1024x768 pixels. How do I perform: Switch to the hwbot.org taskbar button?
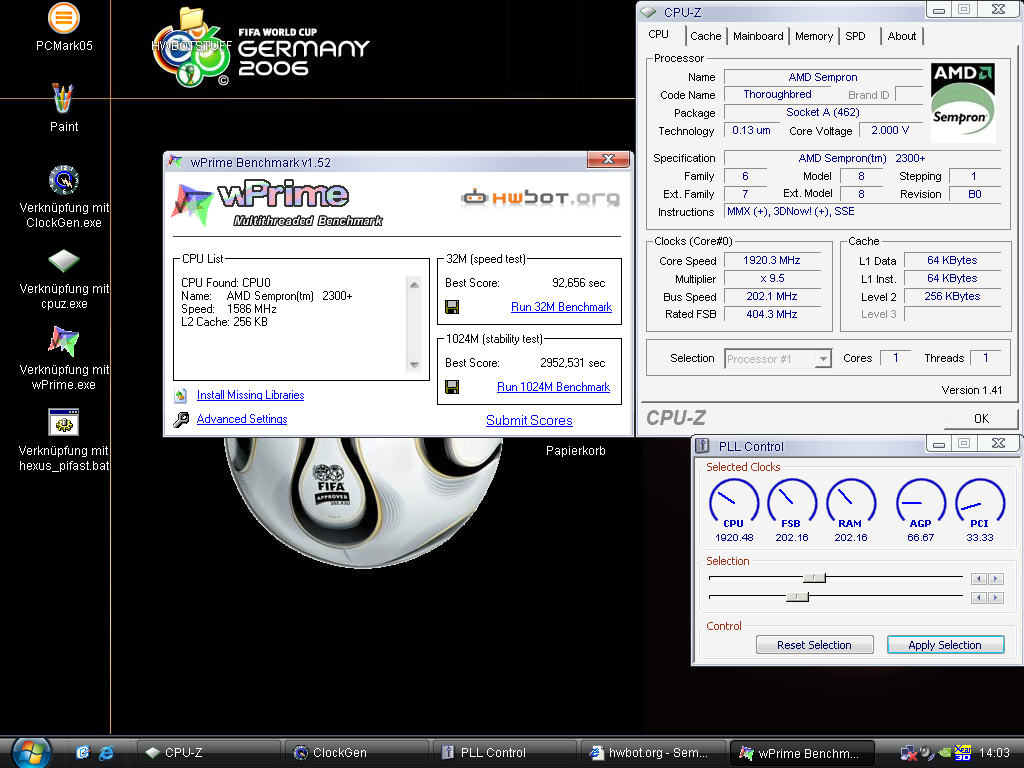point(653,753)
